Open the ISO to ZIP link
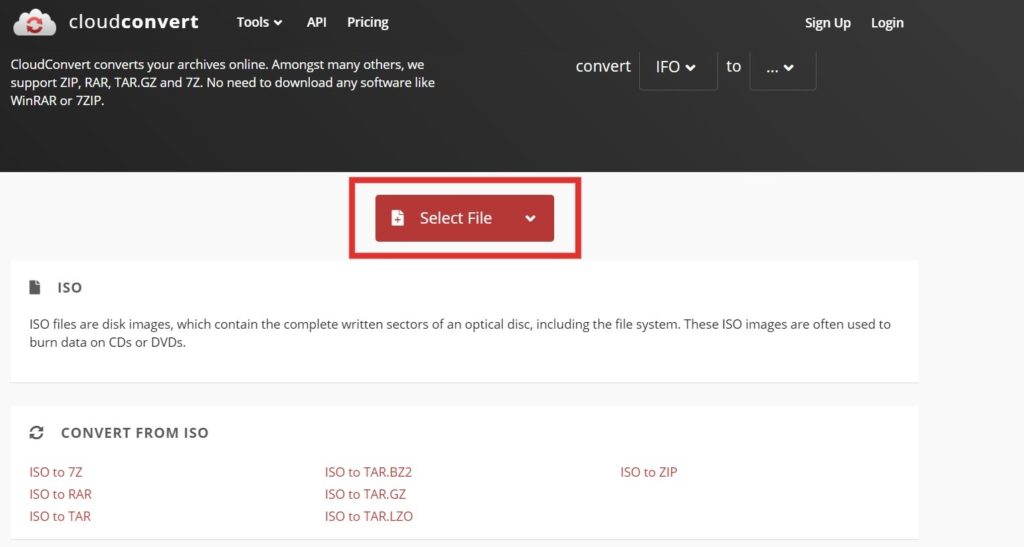Viewport: 1024px width, 547px height. 648,472
